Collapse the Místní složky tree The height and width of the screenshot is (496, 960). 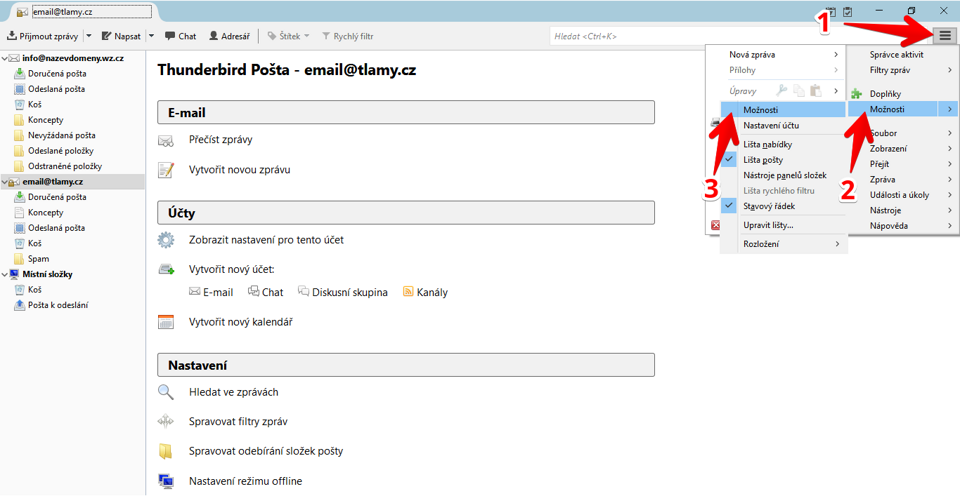pyautogui.click(x=6, y=274)
